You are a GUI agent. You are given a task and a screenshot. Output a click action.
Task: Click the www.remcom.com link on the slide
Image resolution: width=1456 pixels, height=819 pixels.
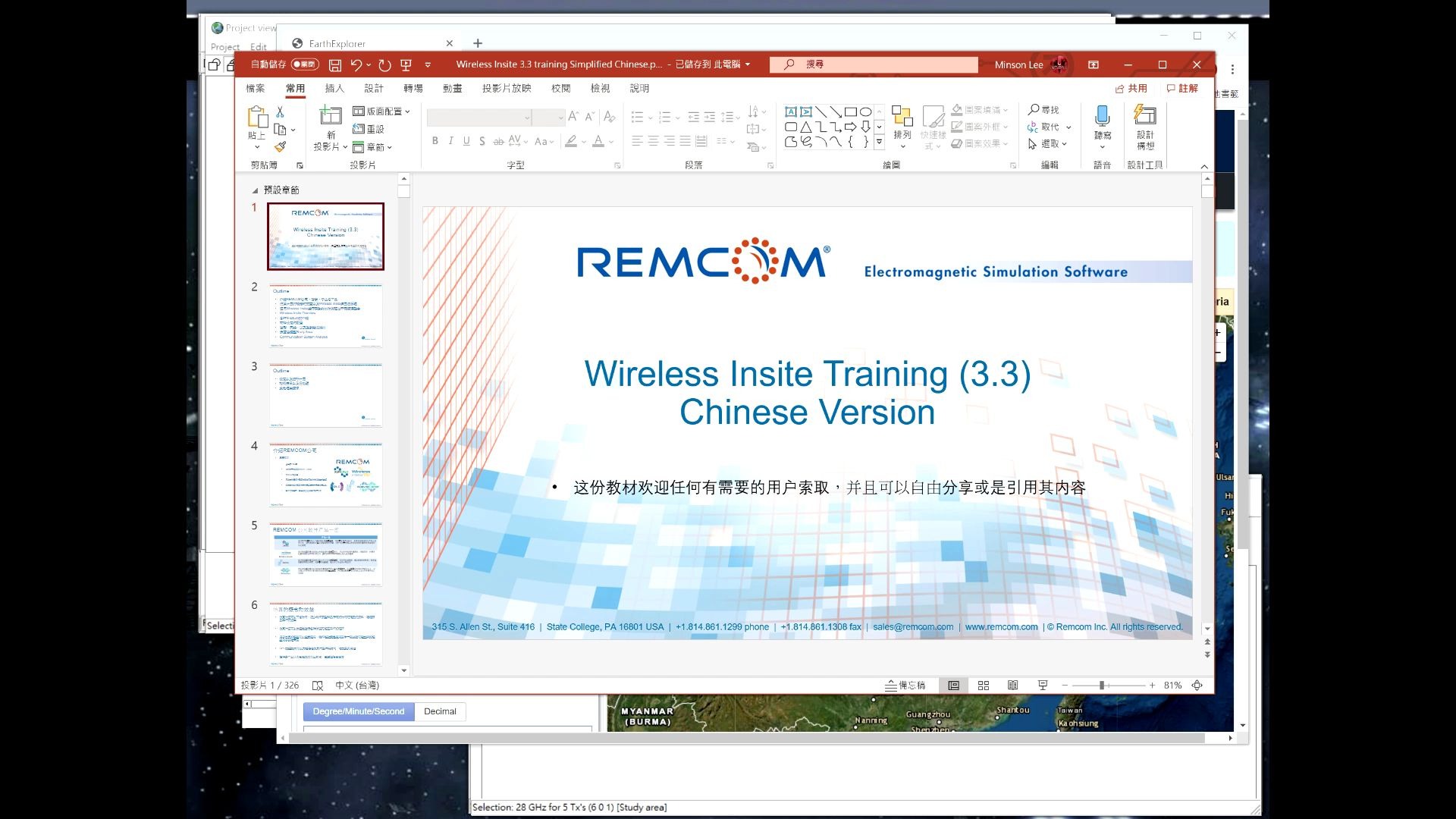tap(1002, 626)
